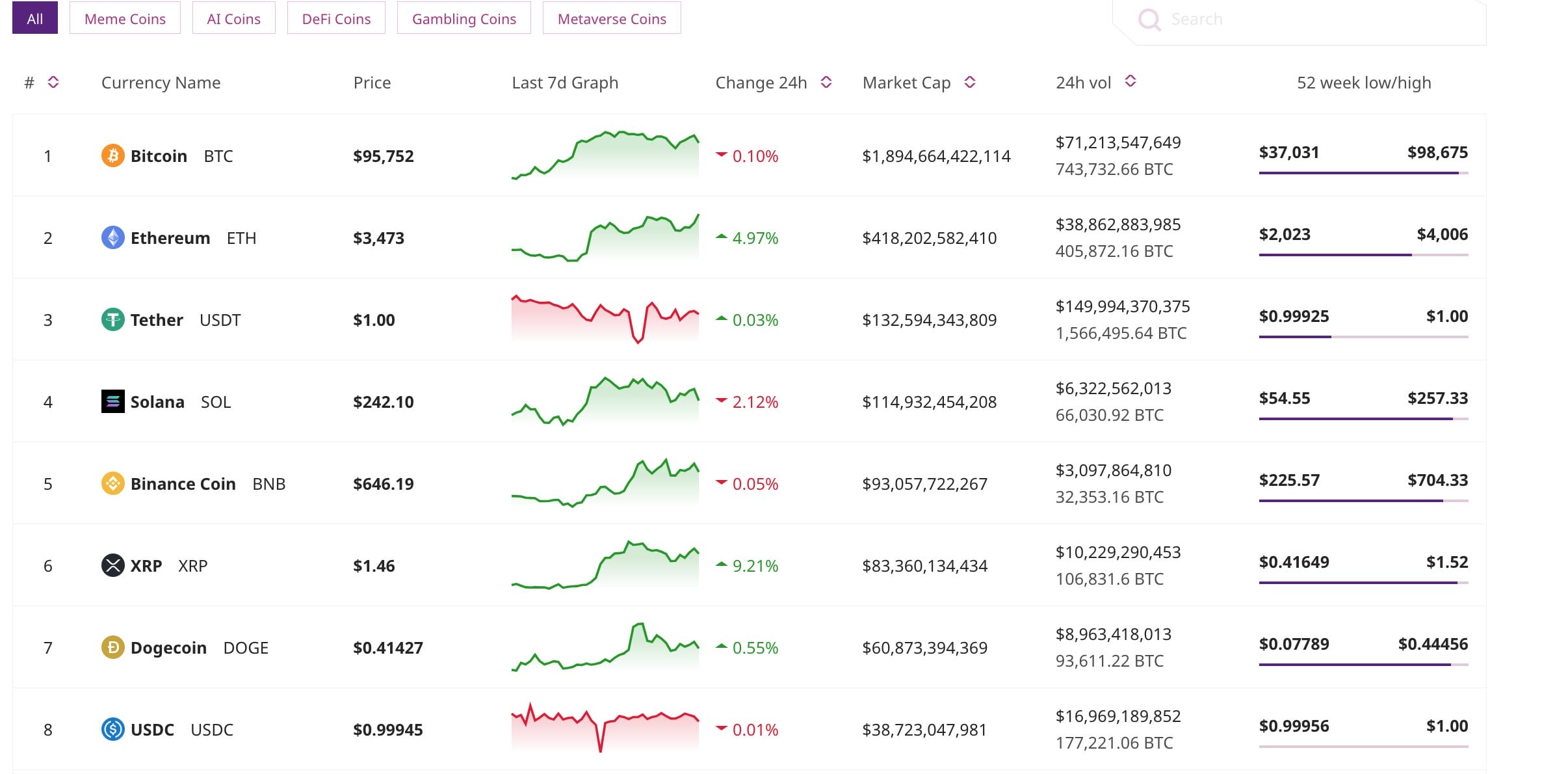This screenshot has height=774, width=1568.
Task: Click the XRP price $1.46
Action: (374, 566)
